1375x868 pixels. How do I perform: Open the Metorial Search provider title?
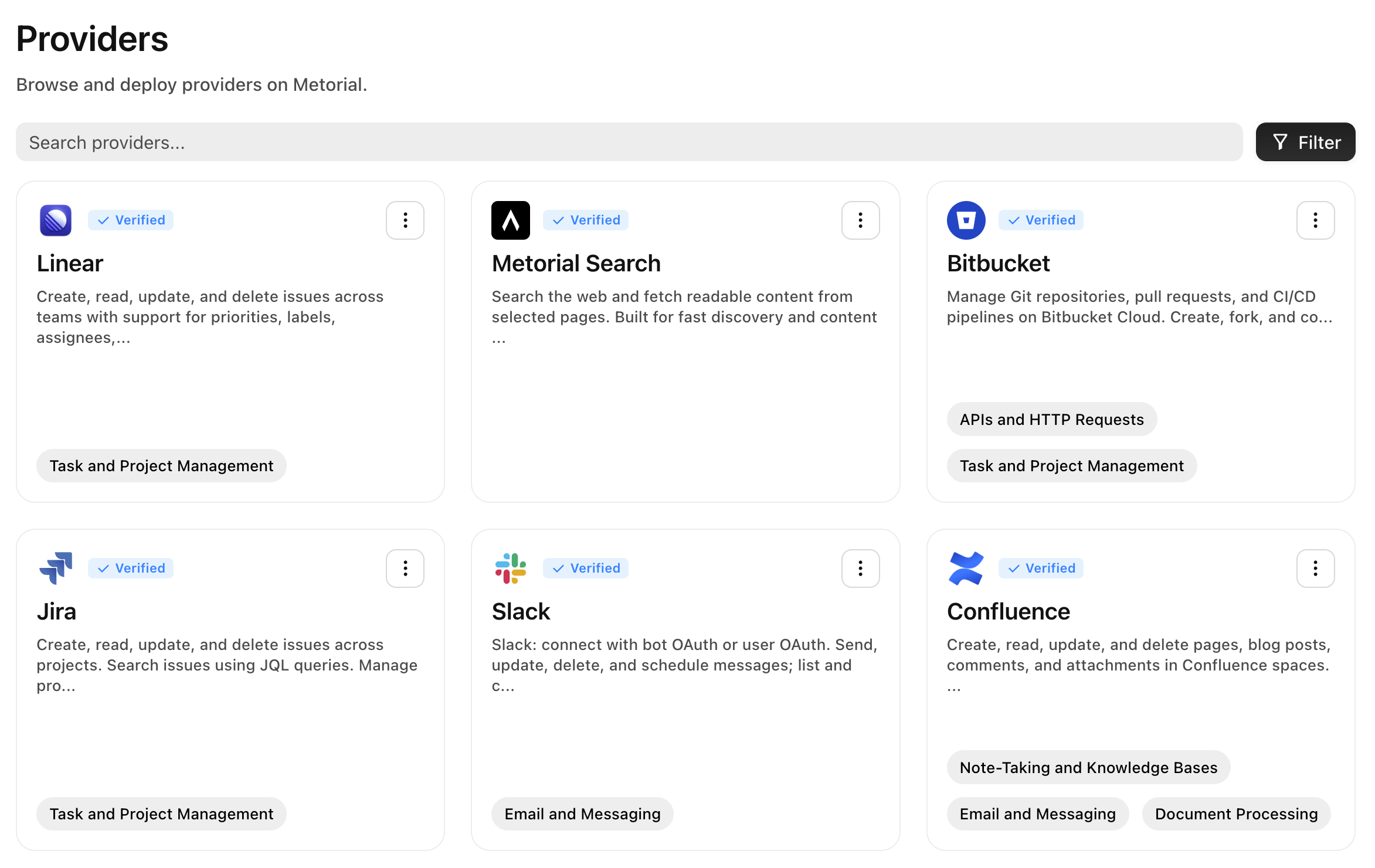point(576,264)
